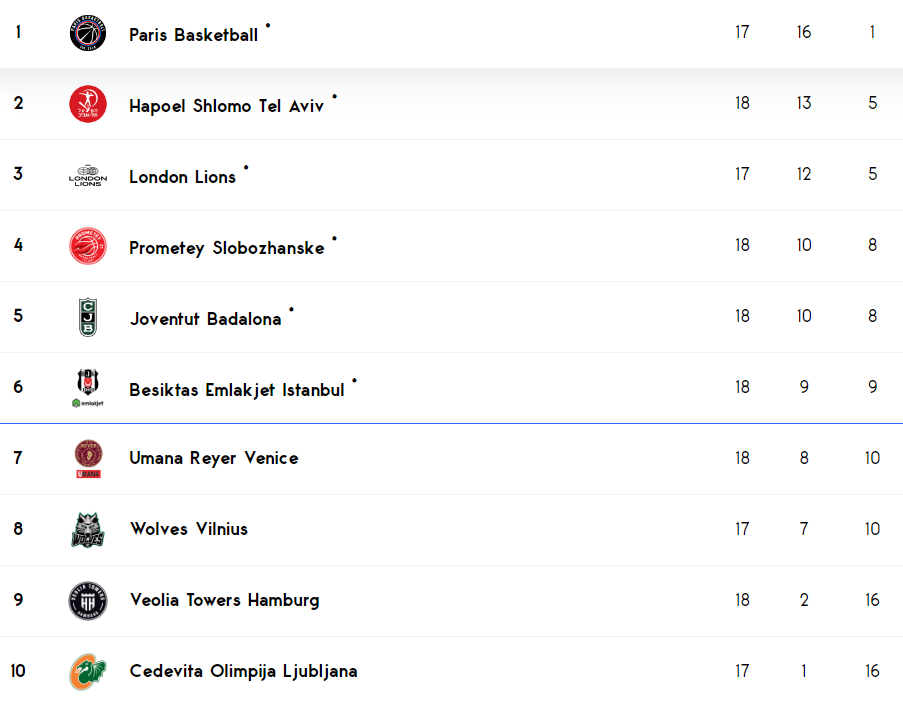Select the Prometey Slobozhanske team name
Image resolution: width=903 pixels, height=702 pixels.
coord(227,248)
